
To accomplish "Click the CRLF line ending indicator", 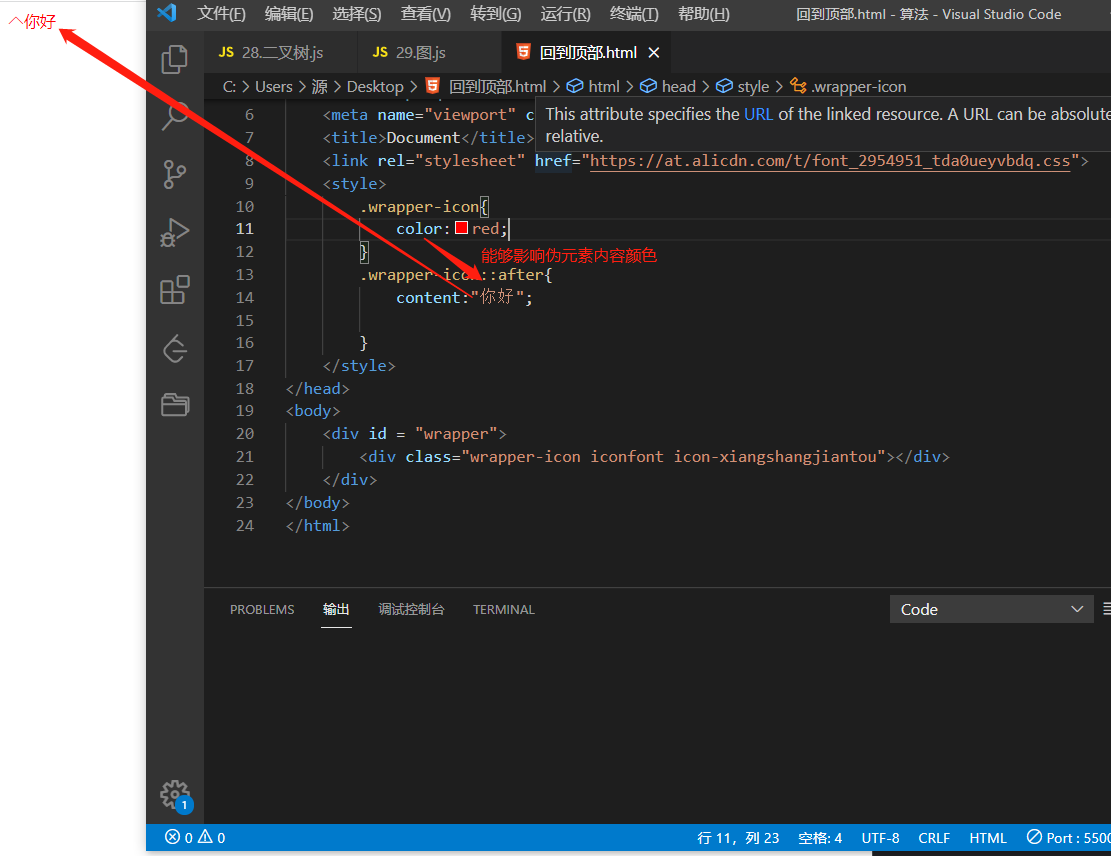I will (x=934, y=838).
